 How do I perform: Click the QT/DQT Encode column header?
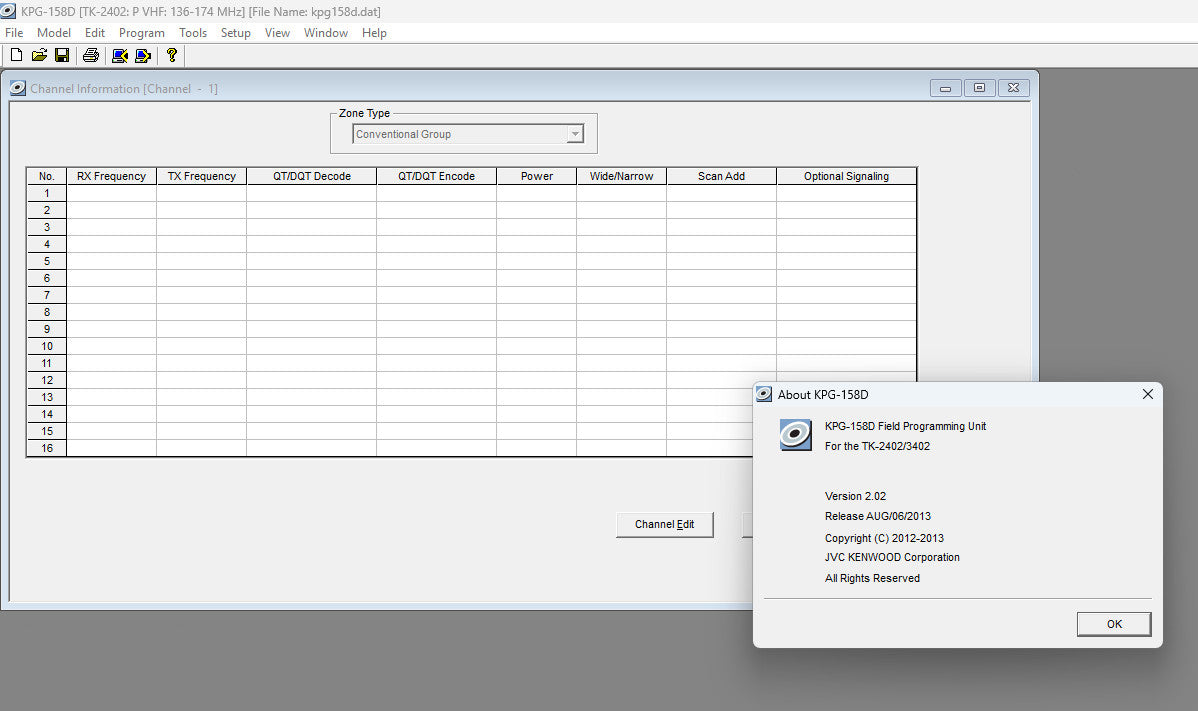436,176
